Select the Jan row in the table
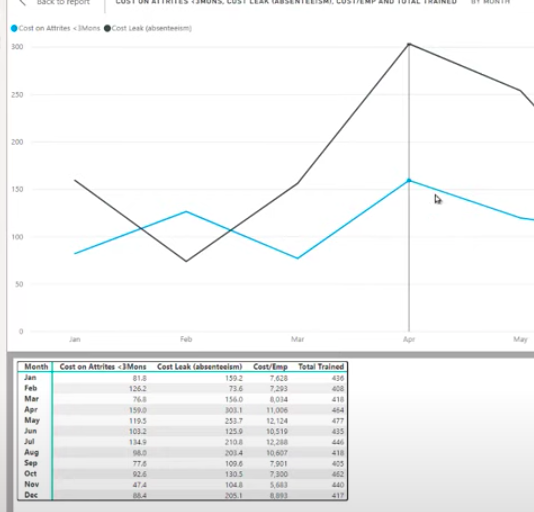Viewport: 534px width, 512px height. (x=183, y=378)
